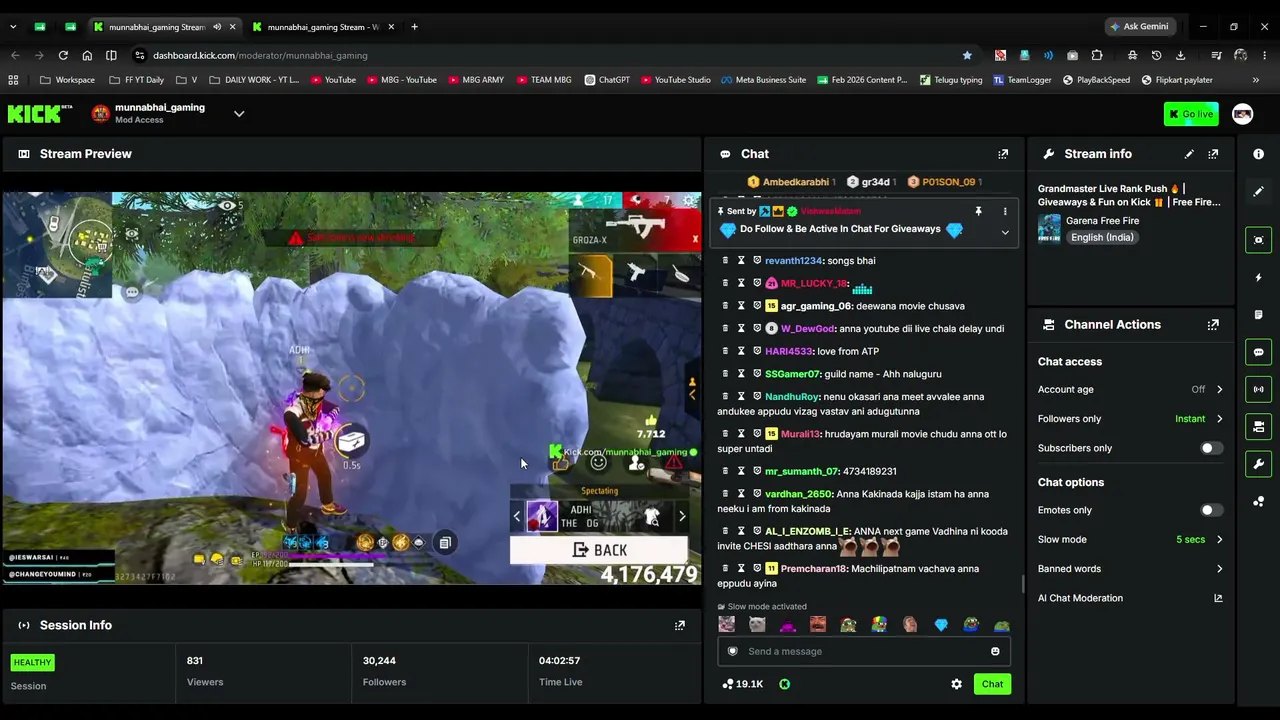Open revanth1234's user profile in chat
This screenshot has width=1280, height=720.
point(793,261)
